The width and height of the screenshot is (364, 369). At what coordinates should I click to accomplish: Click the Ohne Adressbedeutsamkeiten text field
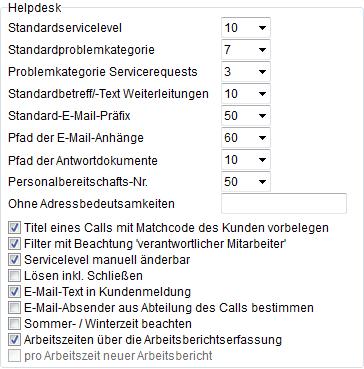(x=284, y=203)
